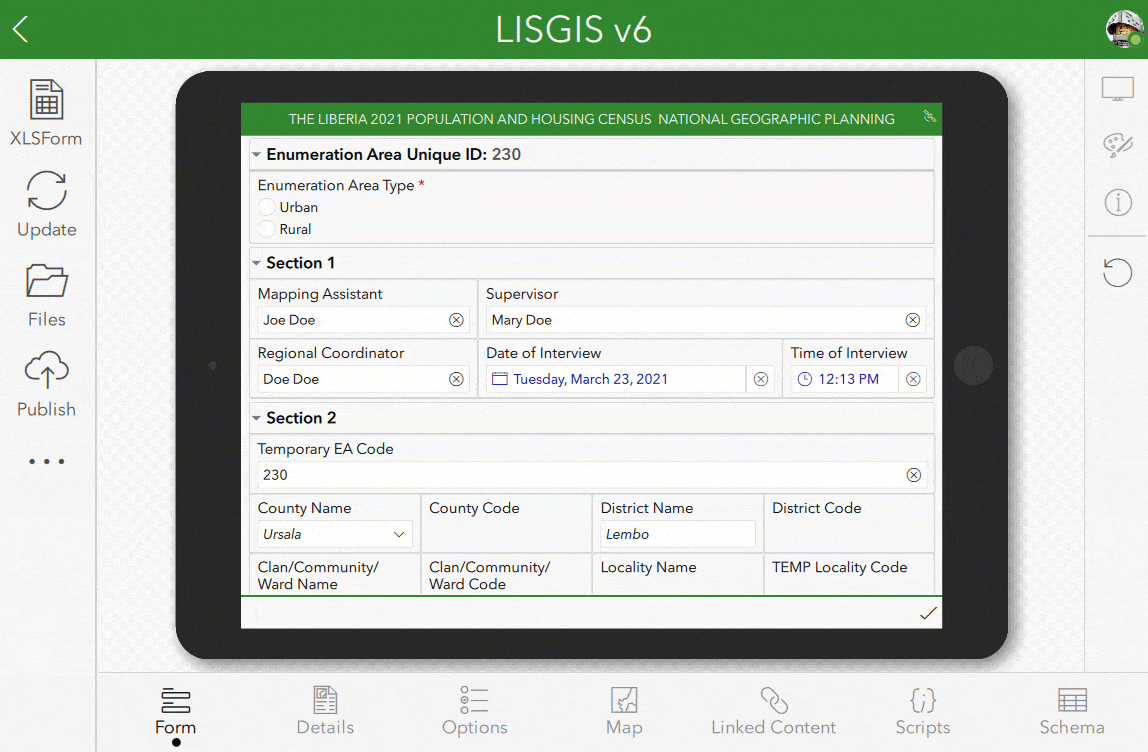Click the census form title banner
1148x752 pixels.
pos(591,119)
